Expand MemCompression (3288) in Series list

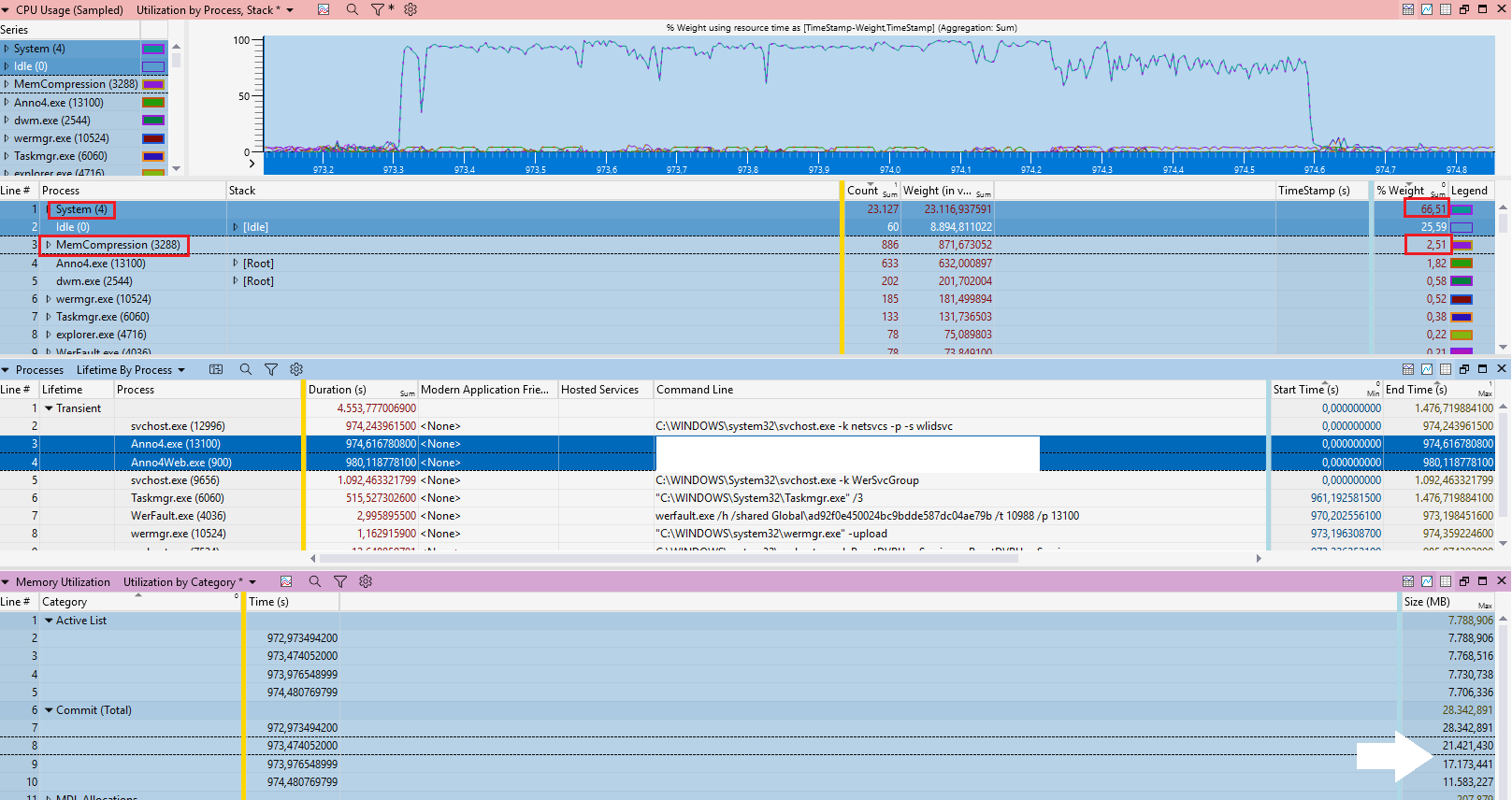point(7,84)
